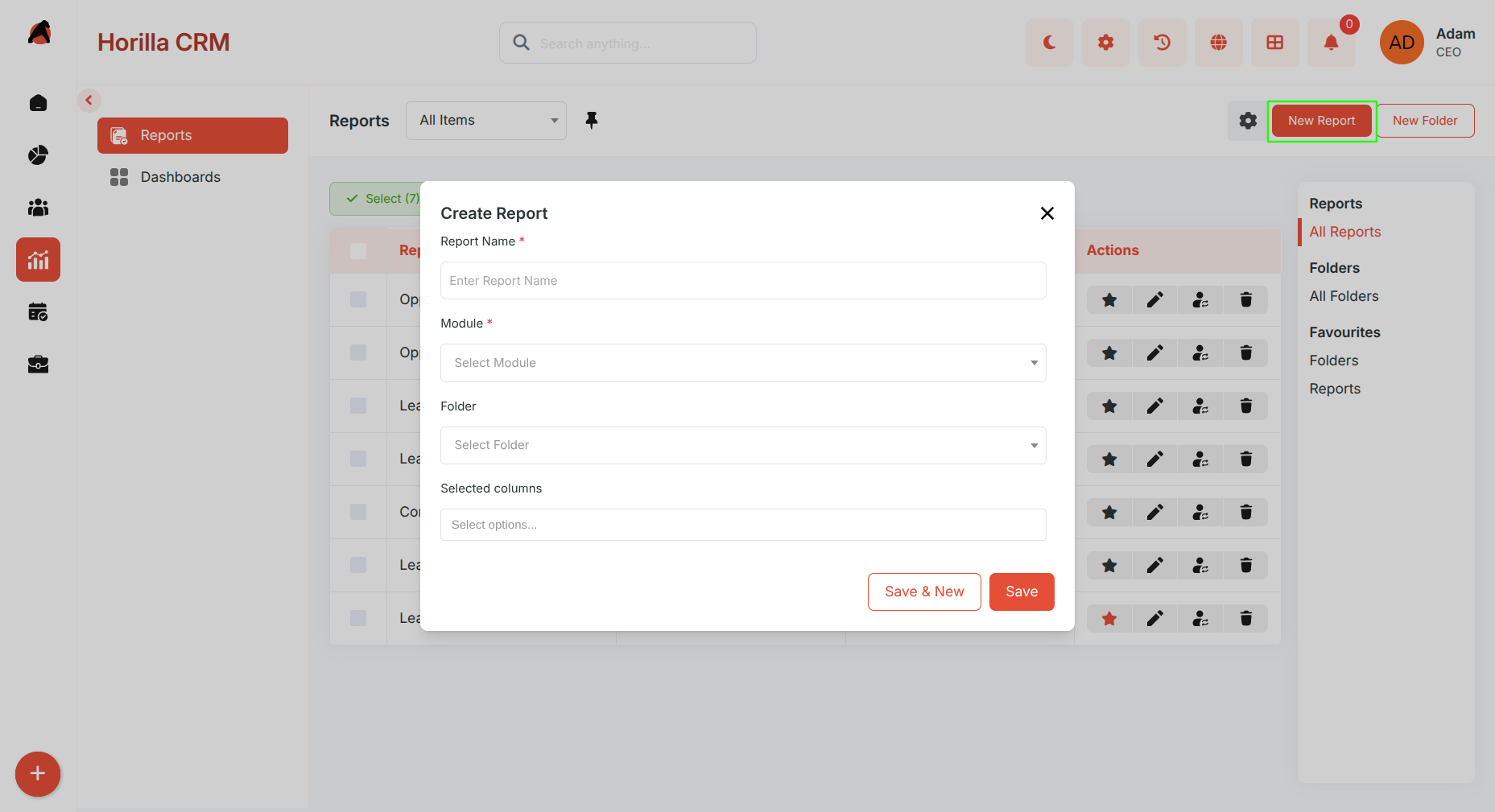Focus the Search anything box
The image size is (1495, 812).
point(628,43)
